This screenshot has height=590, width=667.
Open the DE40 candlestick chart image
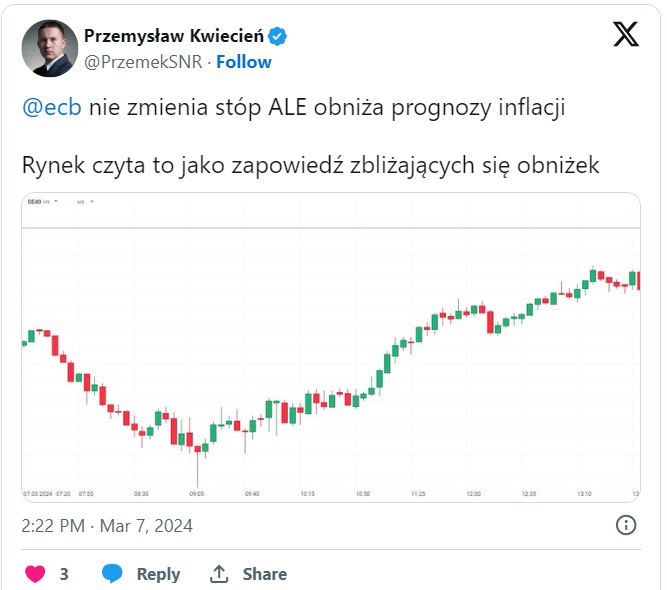click(x=331, y=347)
